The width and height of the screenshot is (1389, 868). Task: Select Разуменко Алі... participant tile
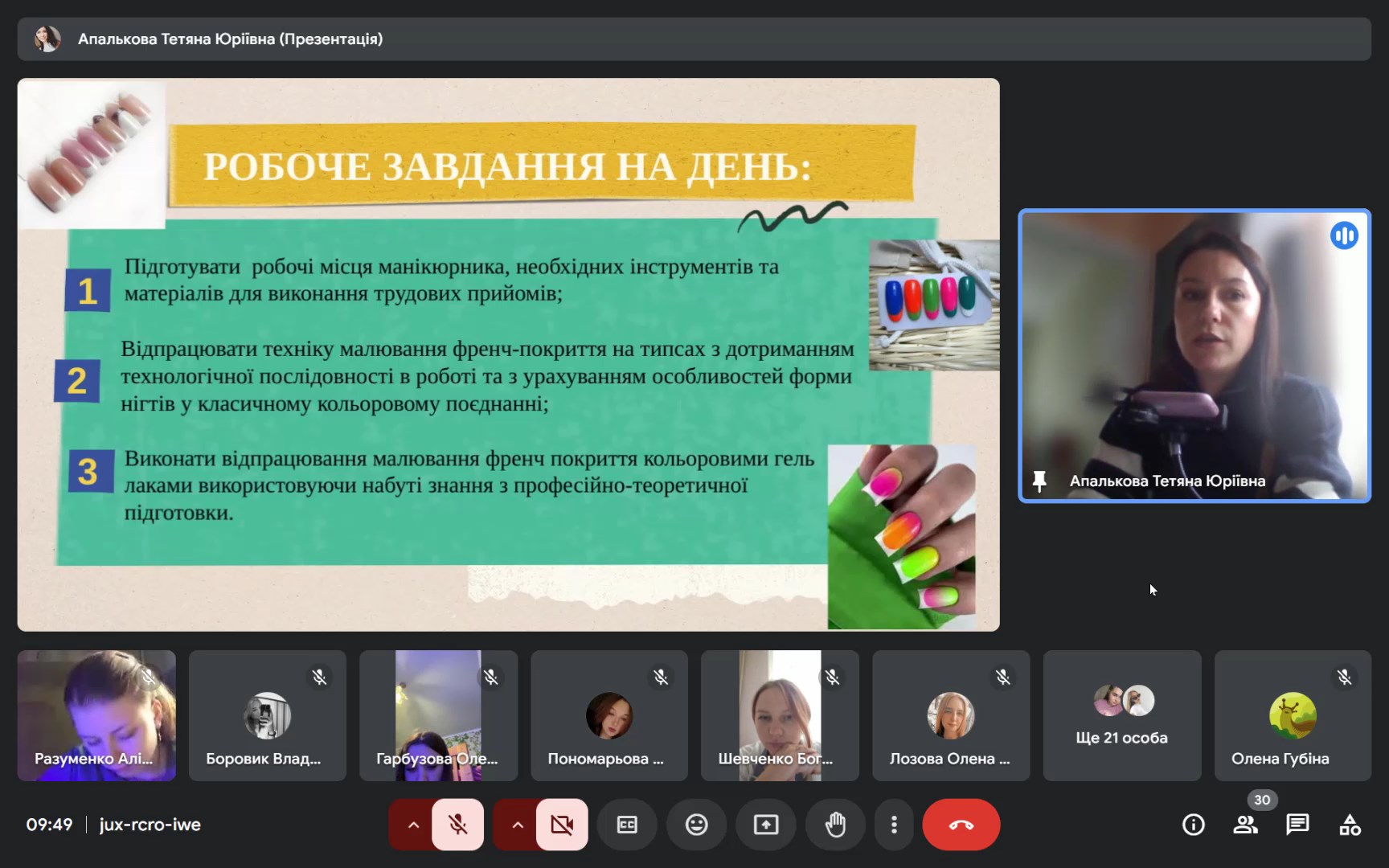[x=96, y=715]
